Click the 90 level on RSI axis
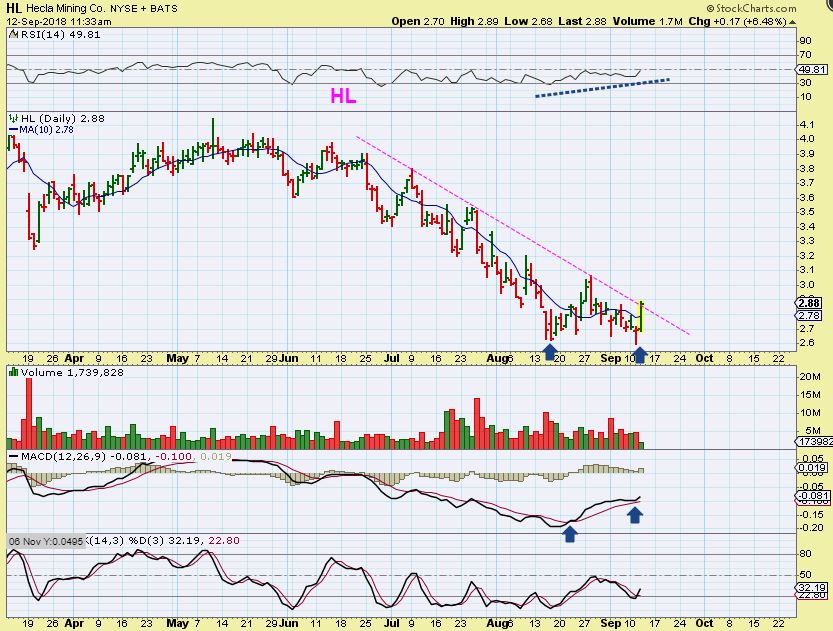This screenshot has height=631, width=833. pyautogui.click(x=805, y=41)
